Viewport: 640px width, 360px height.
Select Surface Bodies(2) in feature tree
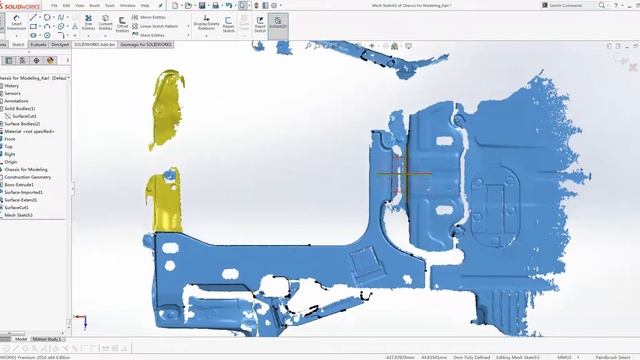pyautogui.click(x=22, y=124)
